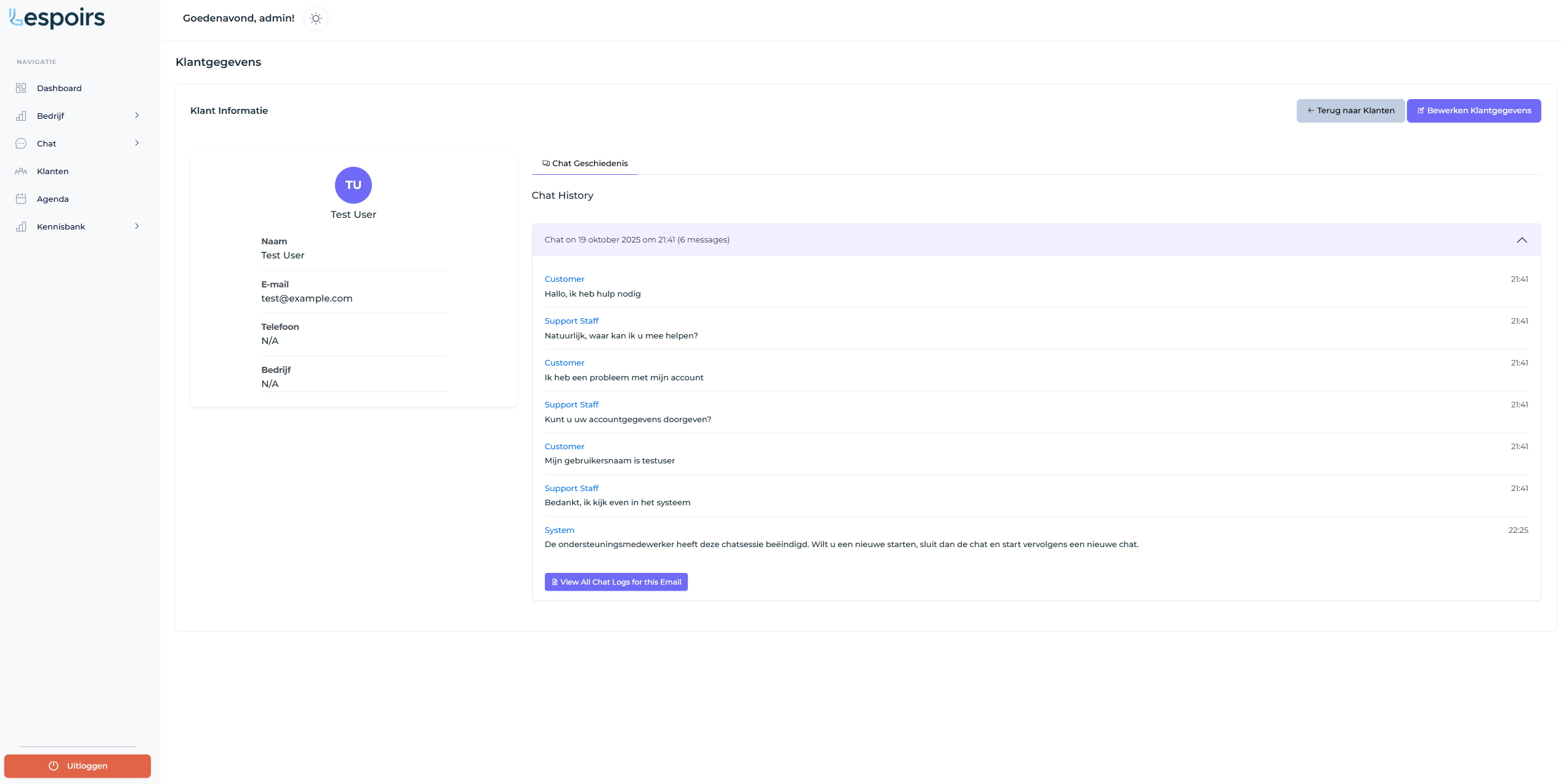
Task: Click the Bedrijf bar chart icon
Action: click(21, 116)
